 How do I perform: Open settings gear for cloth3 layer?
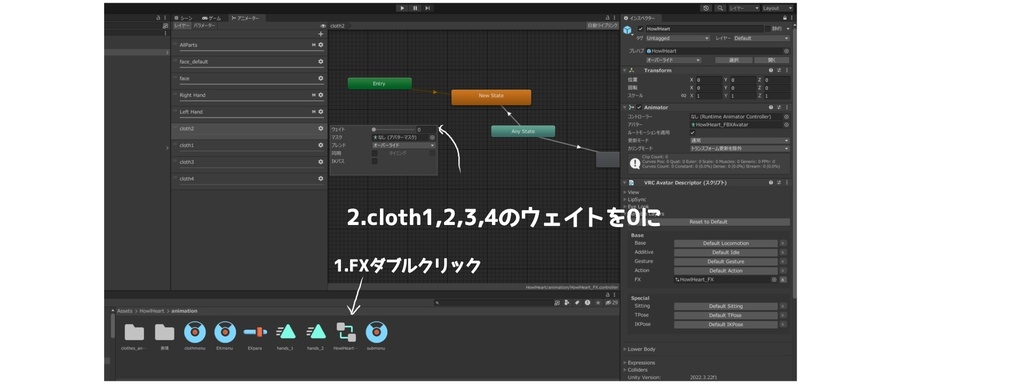pos(321,162)
